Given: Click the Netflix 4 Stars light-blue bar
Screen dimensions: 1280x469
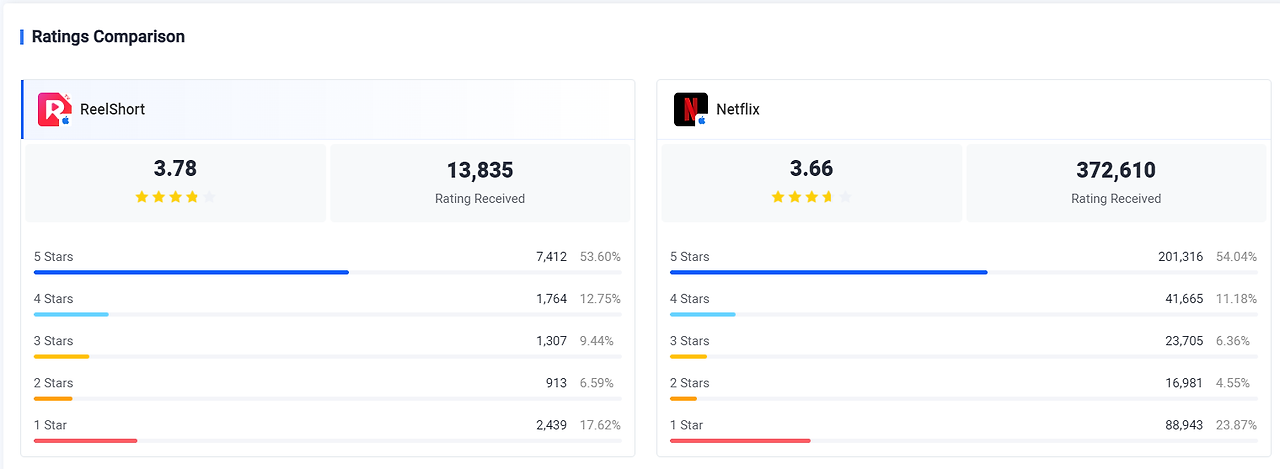Looking at the screenshot, I should point(703,314).
